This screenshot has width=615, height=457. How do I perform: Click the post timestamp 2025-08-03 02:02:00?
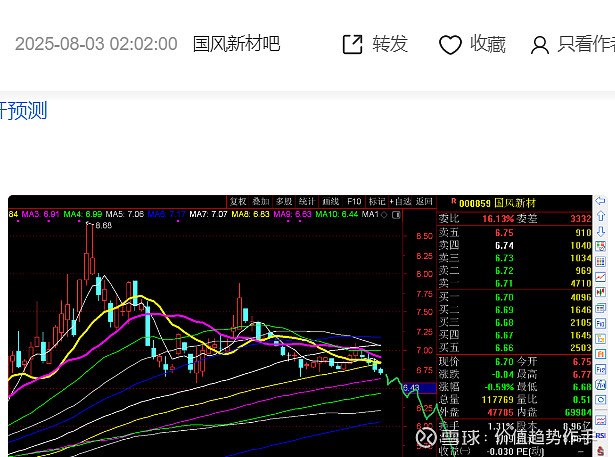pos(96,44)
